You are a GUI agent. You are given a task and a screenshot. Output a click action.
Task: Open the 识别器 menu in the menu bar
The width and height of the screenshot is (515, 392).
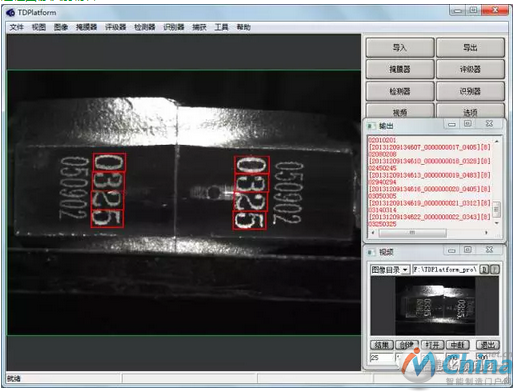[173, 27]
